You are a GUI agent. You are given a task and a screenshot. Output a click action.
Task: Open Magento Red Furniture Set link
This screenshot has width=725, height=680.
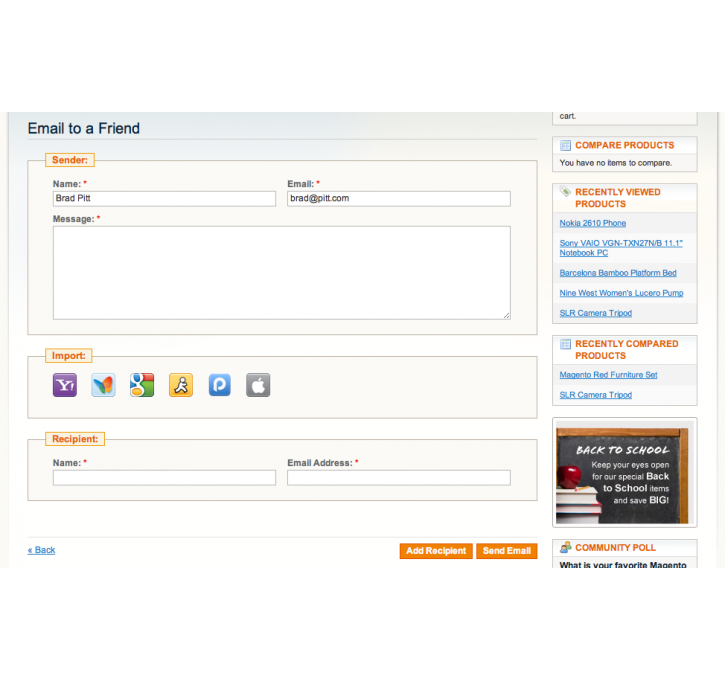(x=608, y=375)
